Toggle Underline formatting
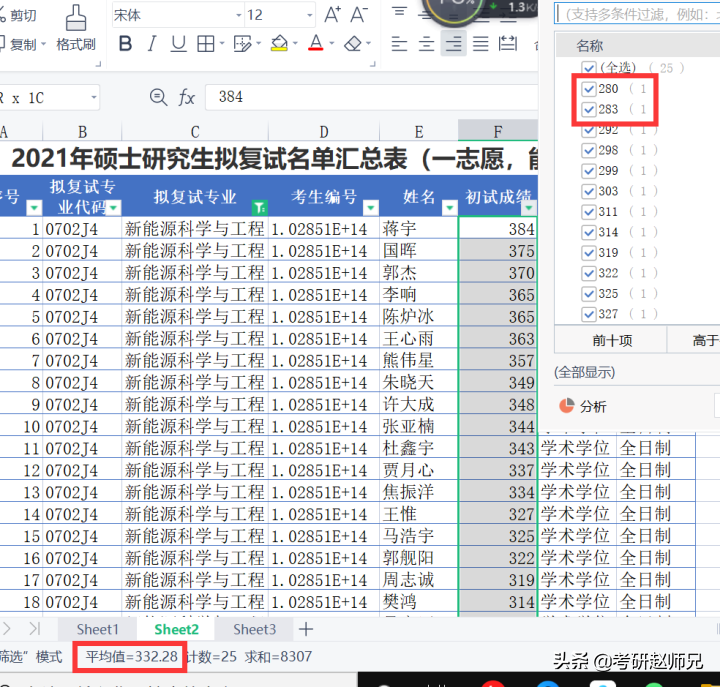Screen dimensions: 720x687 point(178,44)
